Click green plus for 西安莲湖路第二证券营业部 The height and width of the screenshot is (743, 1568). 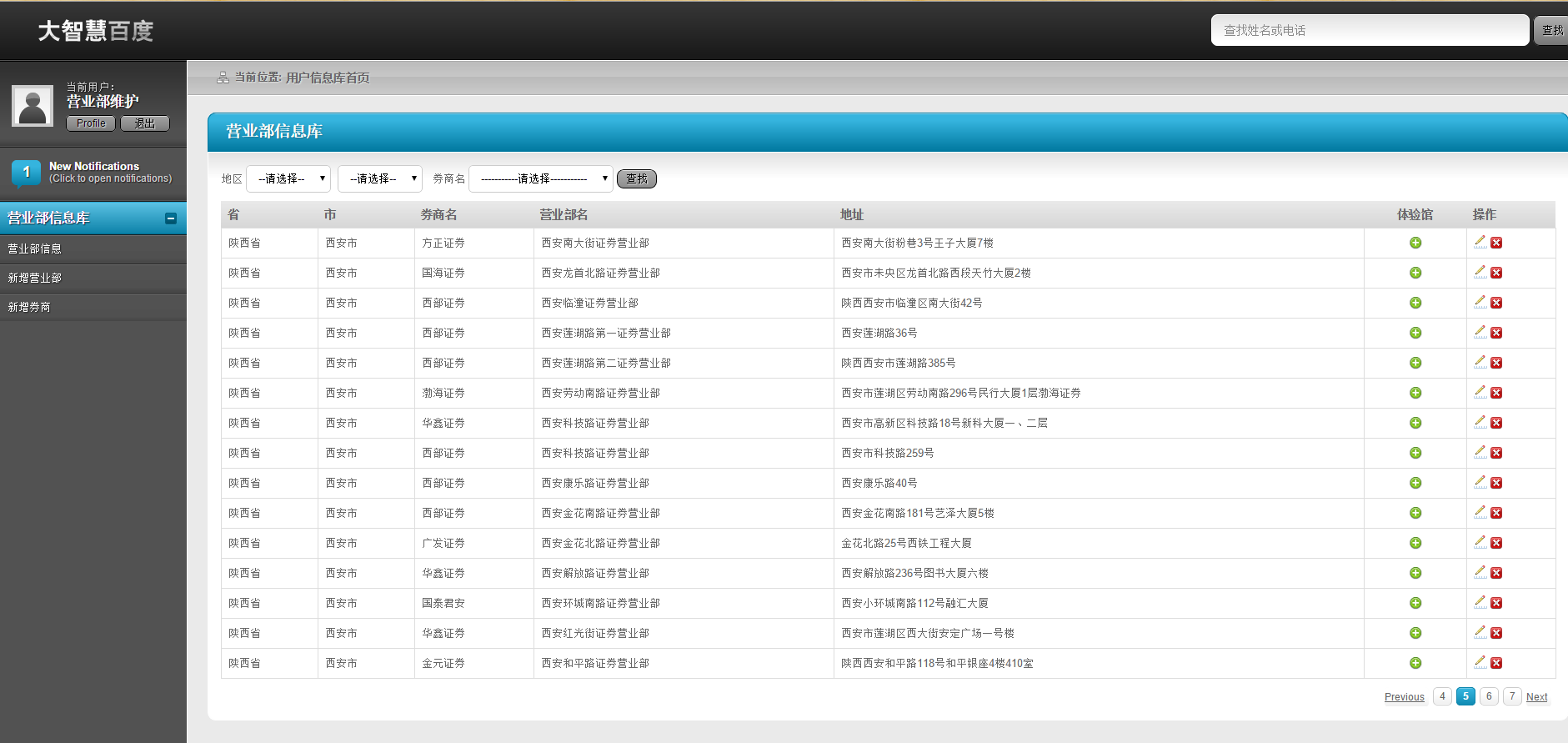(x=1415, y=363)
